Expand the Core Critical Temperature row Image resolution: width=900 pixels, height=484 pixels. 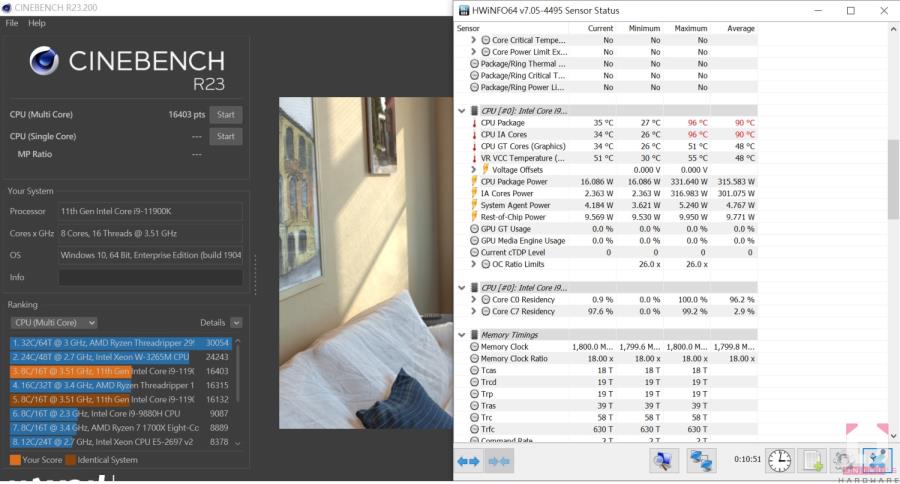point(474,40)
